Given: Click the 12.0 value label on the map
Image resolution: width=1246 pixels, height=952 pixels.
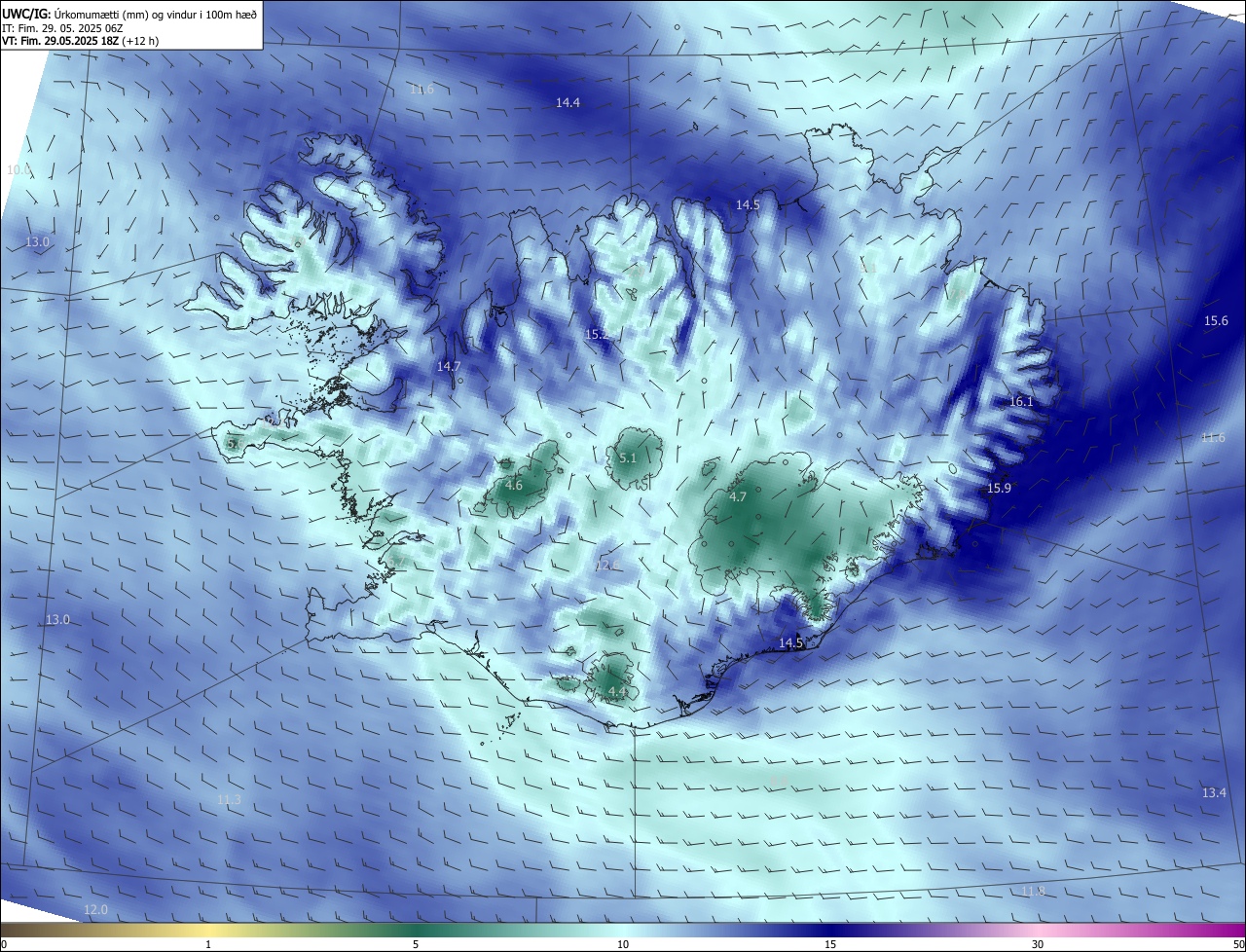Looking at the screenshot, I should (95, 910).
